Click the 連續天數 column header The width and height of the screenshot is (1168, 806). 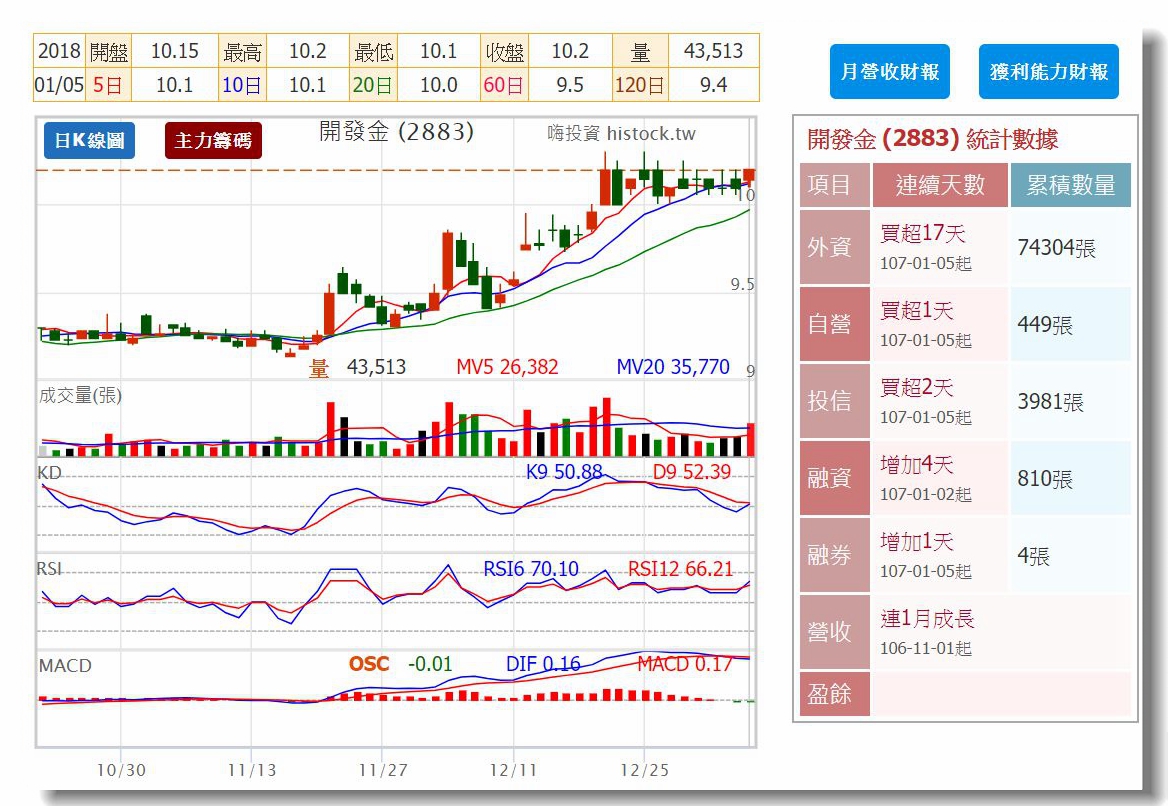940,185
